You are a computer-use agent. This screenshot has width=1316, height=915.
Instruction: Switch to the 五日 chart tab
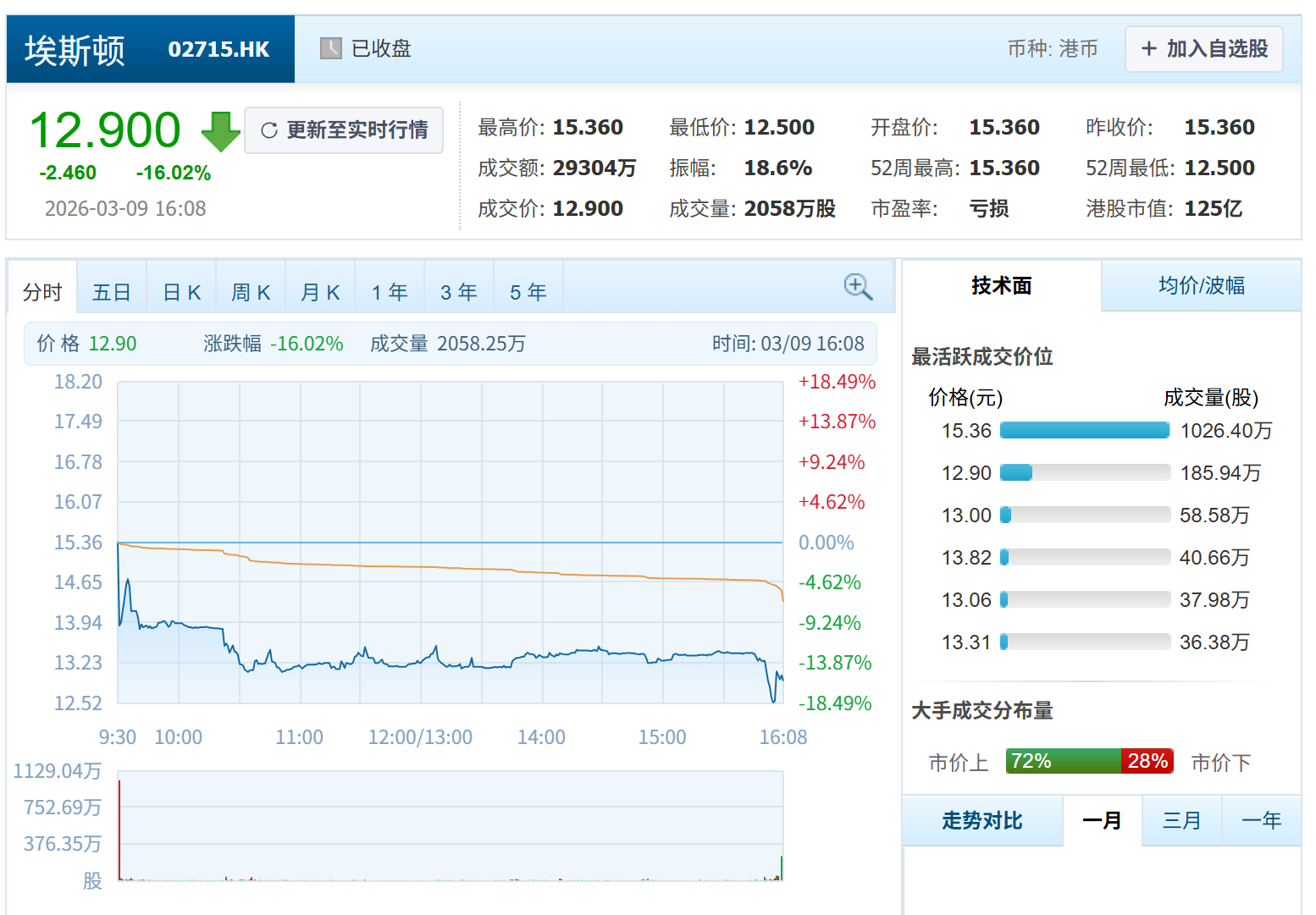111,290
